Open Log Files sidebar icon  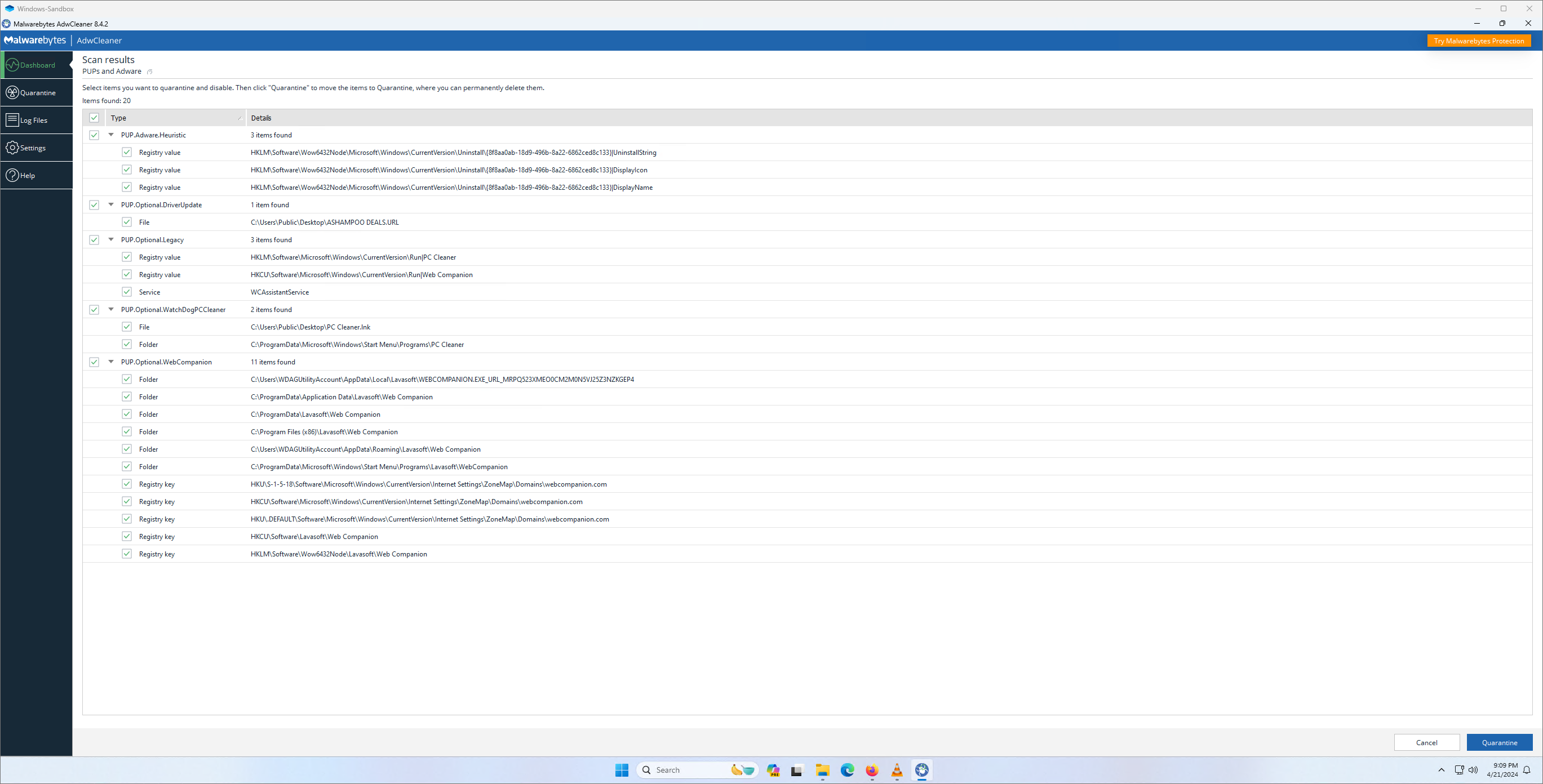click(x=12, y=121)
